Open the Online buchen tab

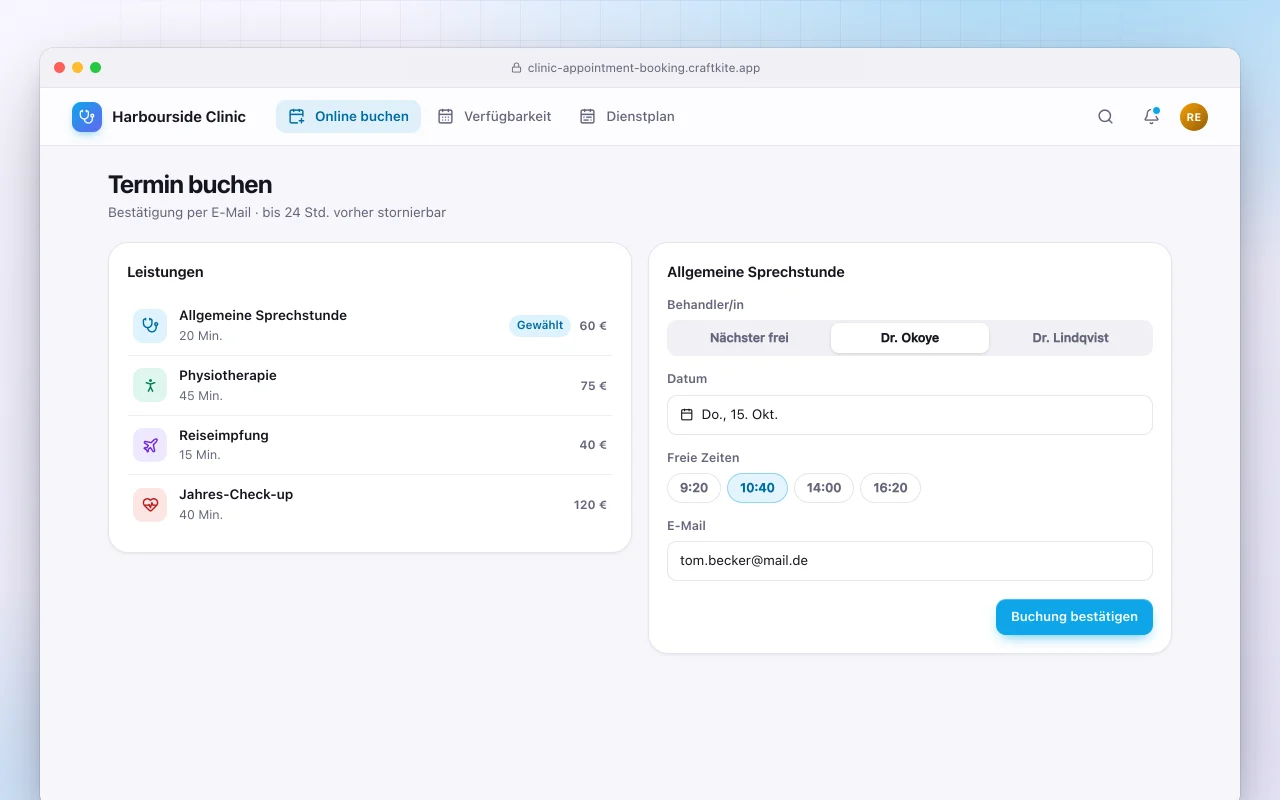point(348,117)
